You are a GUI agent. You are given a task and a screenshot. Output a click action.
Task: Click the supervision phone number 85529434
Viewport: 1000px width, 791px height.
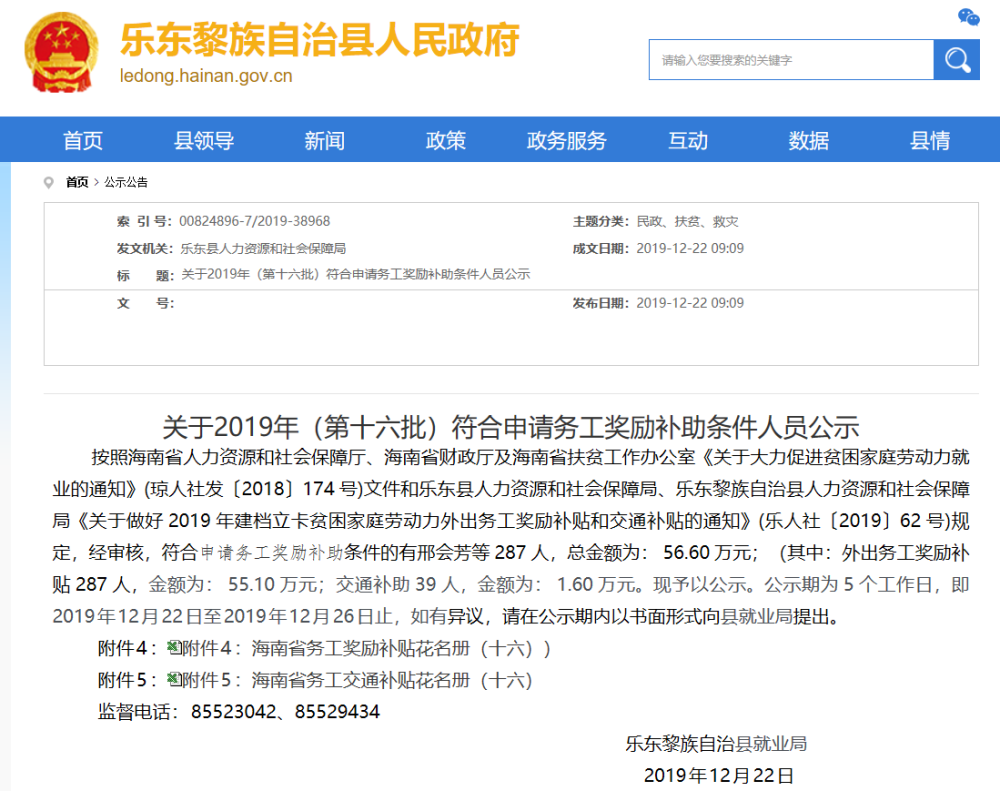click(x=337, y=712)
